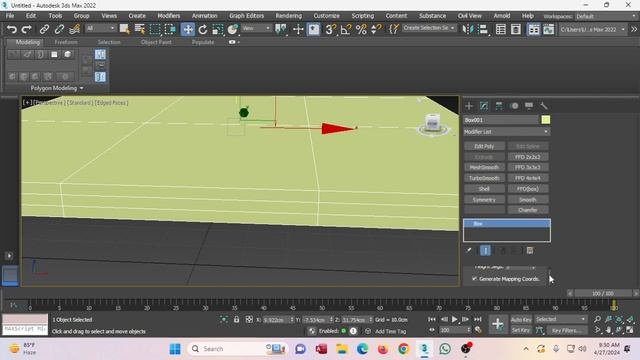This screenshot has height=360, width=640.
Task: Open Select by Name list
Action: click(140, 29)
